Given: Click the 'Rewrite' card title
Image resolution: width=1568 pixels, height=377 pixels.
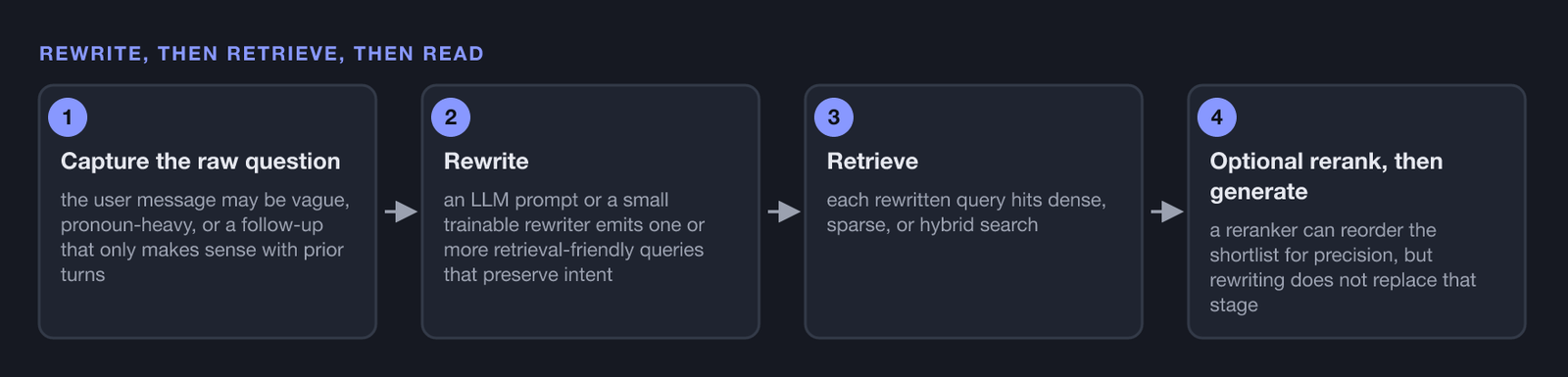Looking at the screenshot, I should (x=486, y=162).
